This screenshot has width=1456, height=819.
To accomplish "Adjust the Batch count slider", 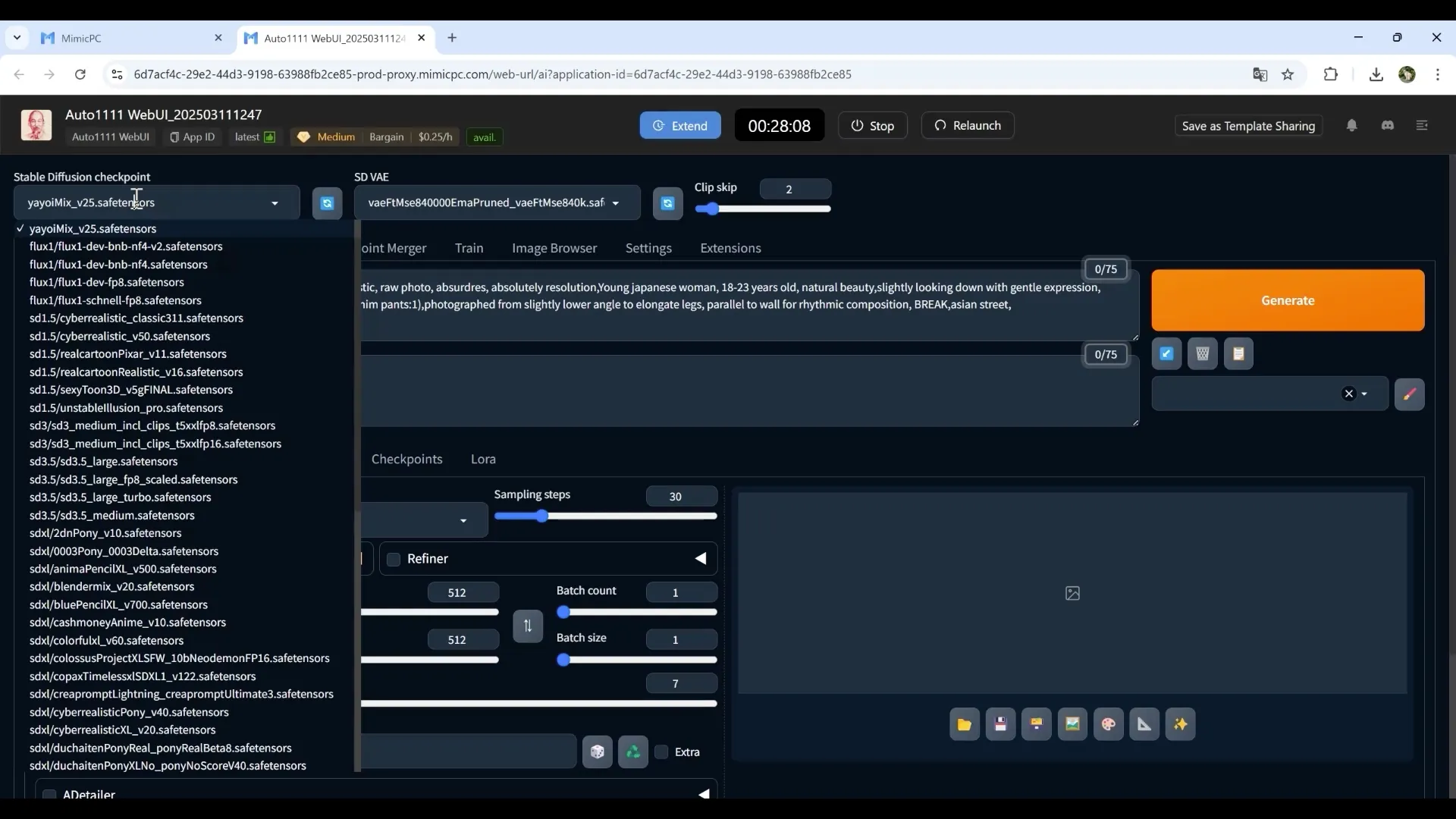I will [636, 612].
